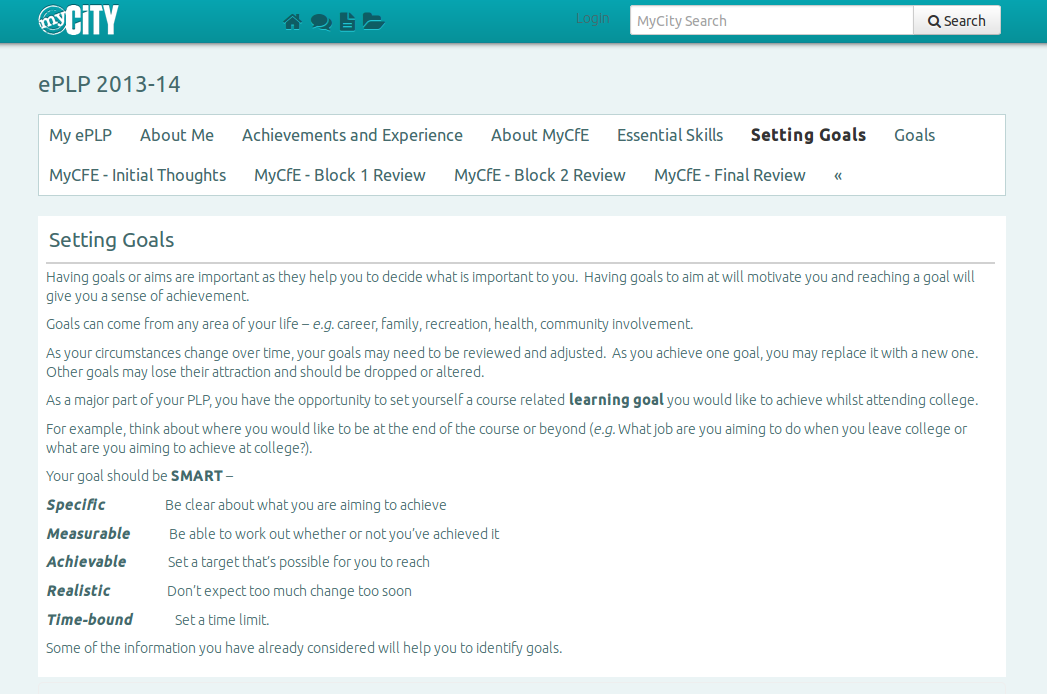The width and height of the screenshot is (1047, 694).
Task: Click the 'Realistic' label
Action: pos(78,590)
